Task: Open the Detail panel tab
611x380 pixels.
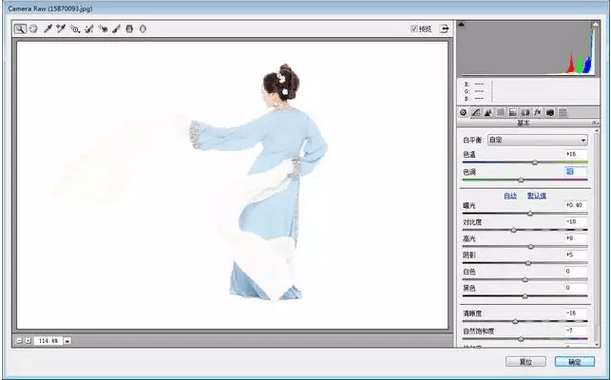Action: tap(488, 113)
